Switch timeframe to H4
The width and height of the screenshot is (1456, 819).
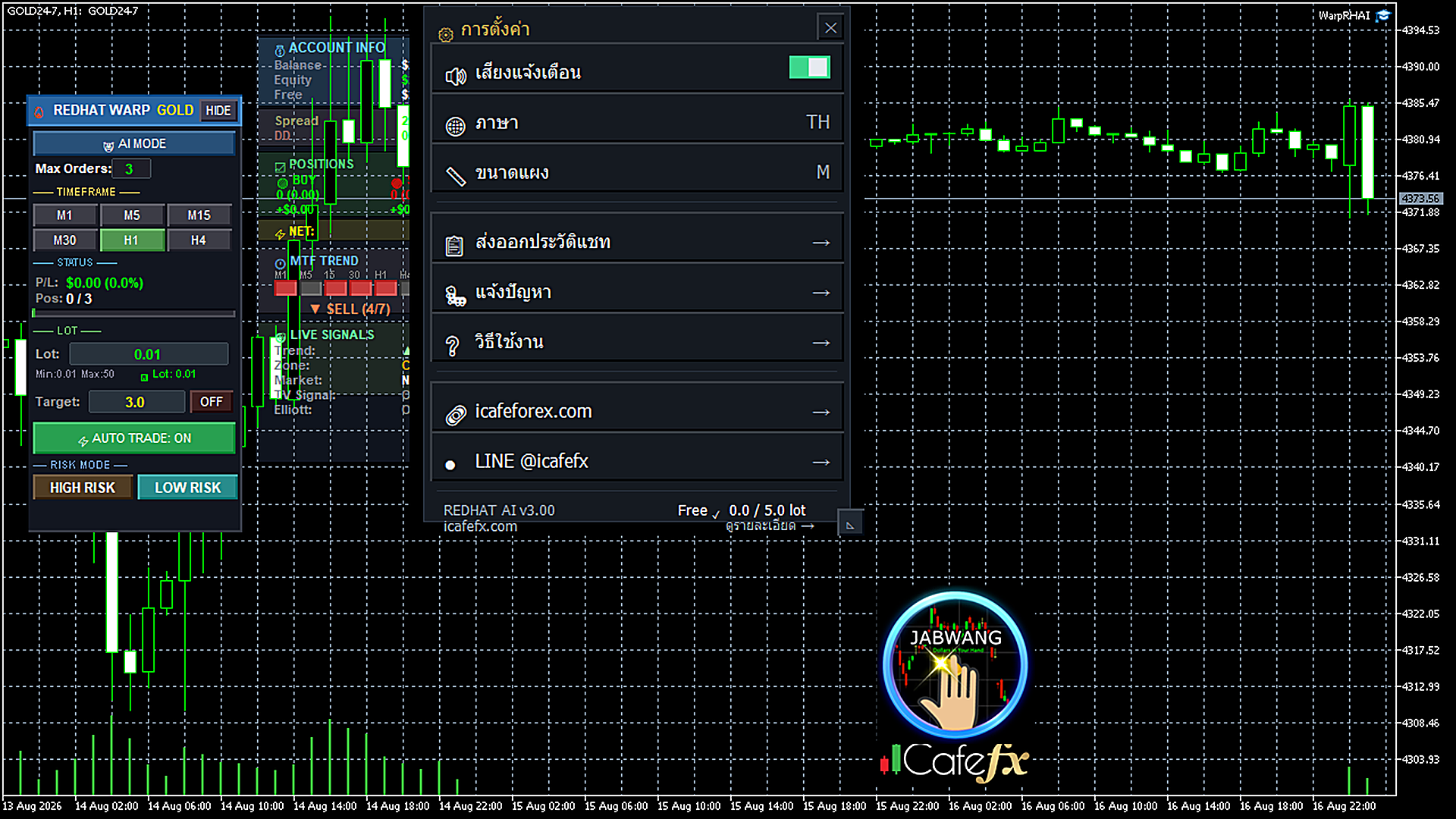(x=199, y=240)
